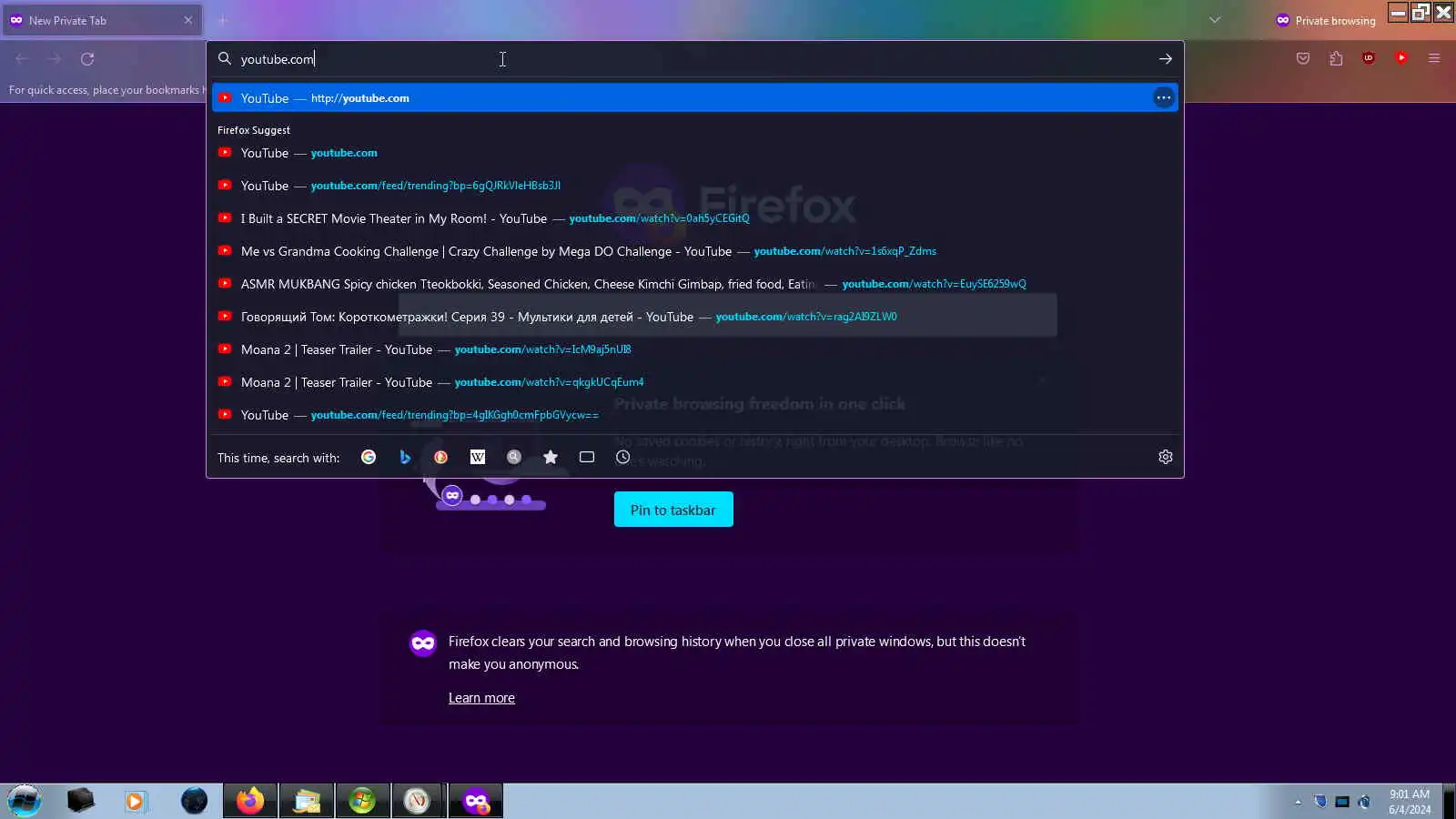Screen dimensions: 1456x819
Task: Follow the Learn more link
Action: (481, 698)
